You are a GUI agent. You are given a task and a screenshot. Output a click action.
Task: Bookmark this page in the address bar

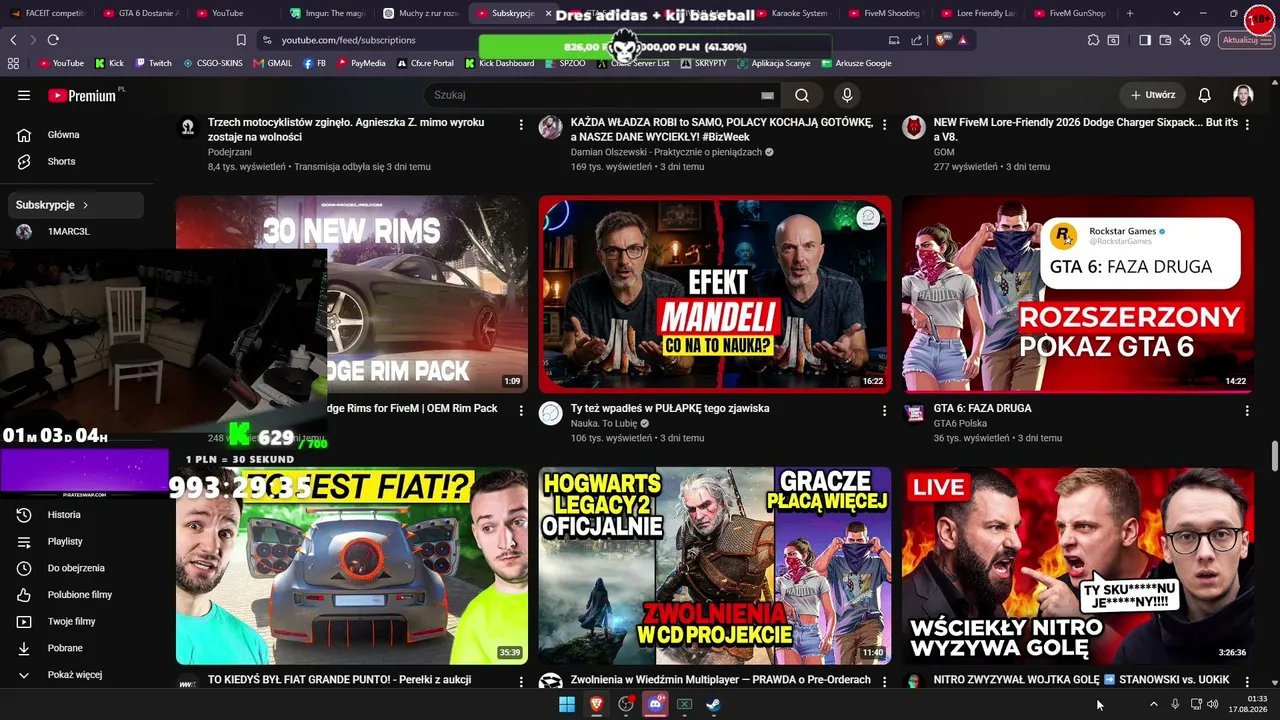241,40
